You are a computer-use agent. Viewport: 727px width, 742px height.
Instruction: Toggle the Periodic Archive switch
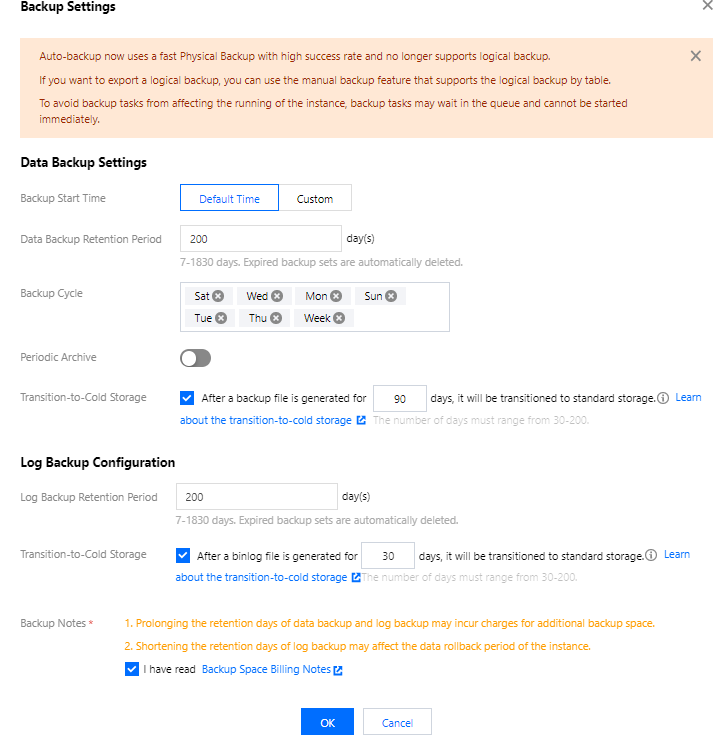[196, 358]
